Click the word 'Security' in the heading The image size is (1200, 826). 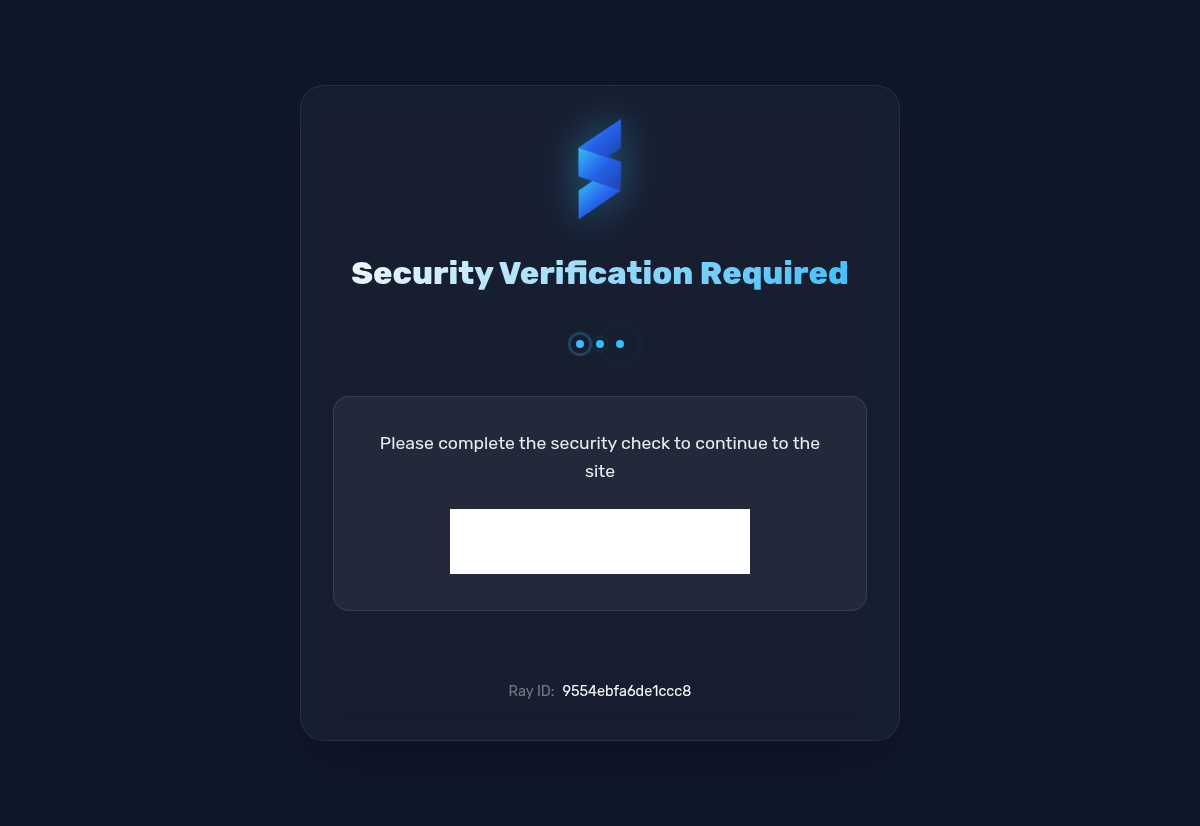point(422,273)
